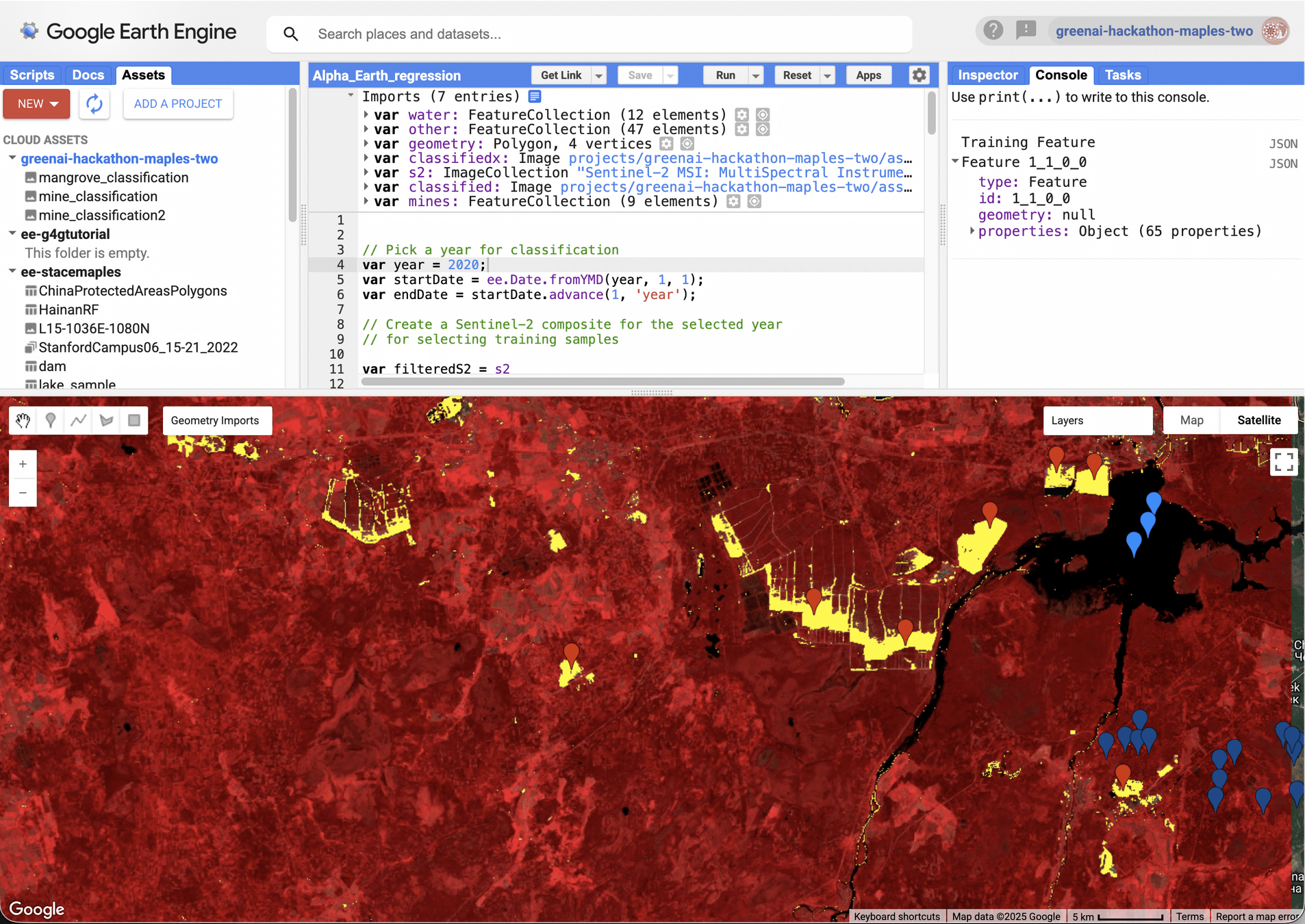Locate the mines import on map
This screenshot has height=924, width=1305.
(x=755, y=201)
